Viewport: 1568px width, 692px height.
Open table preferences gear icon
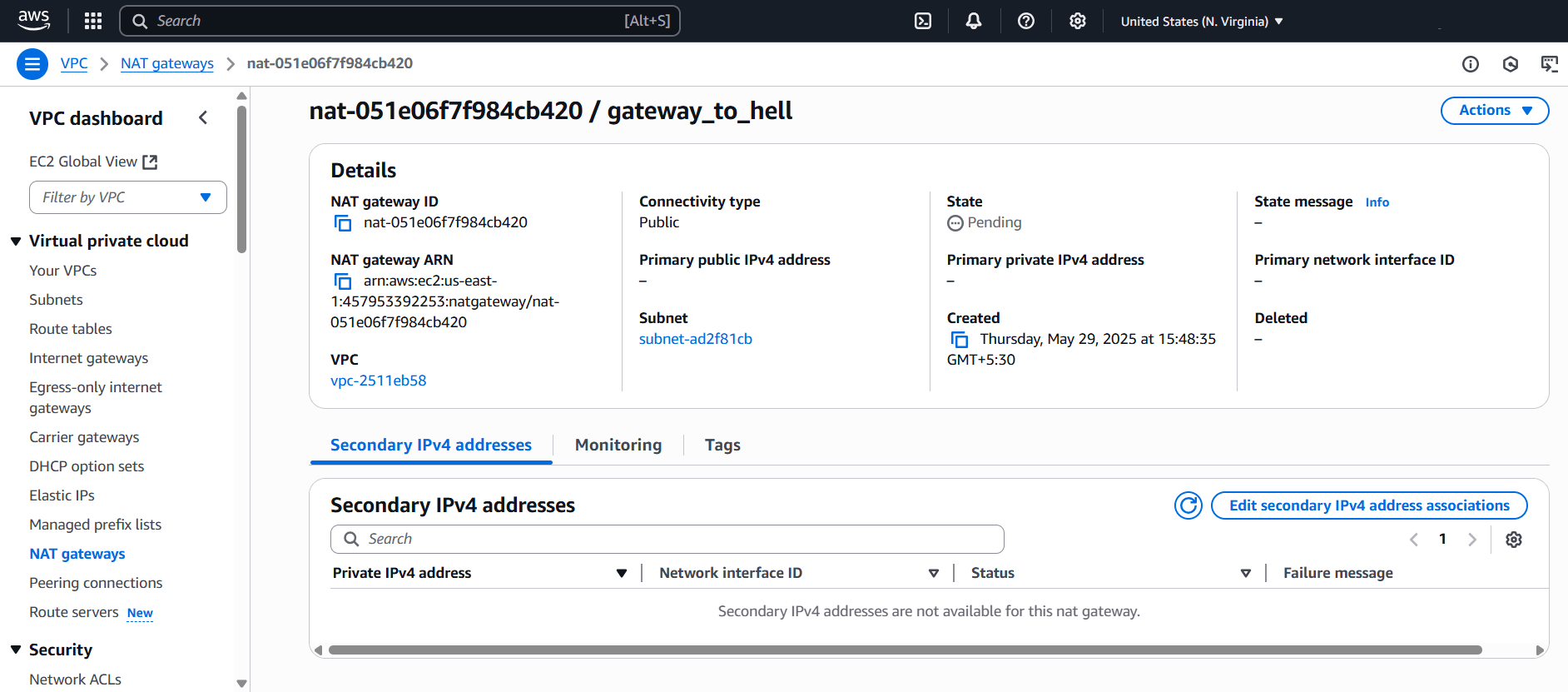pos(1513,540)
